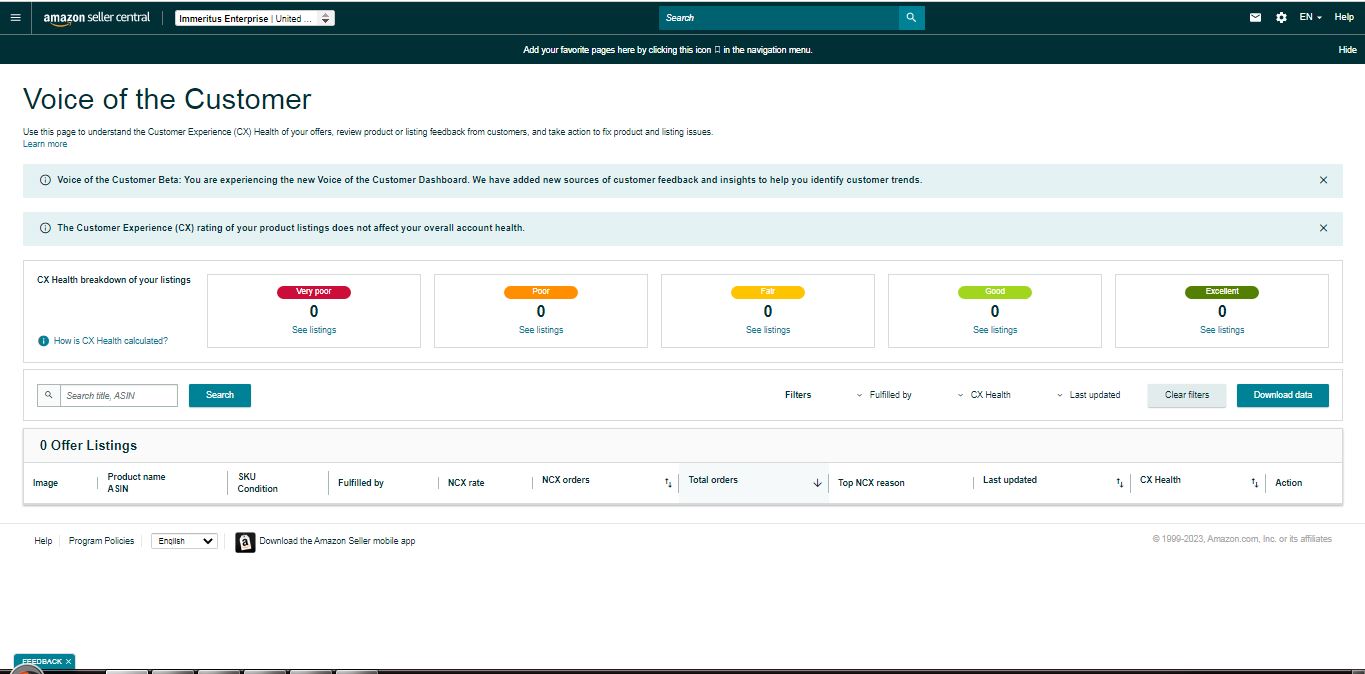
Task: Select the Poor badge
Action: tap(541, 292)
